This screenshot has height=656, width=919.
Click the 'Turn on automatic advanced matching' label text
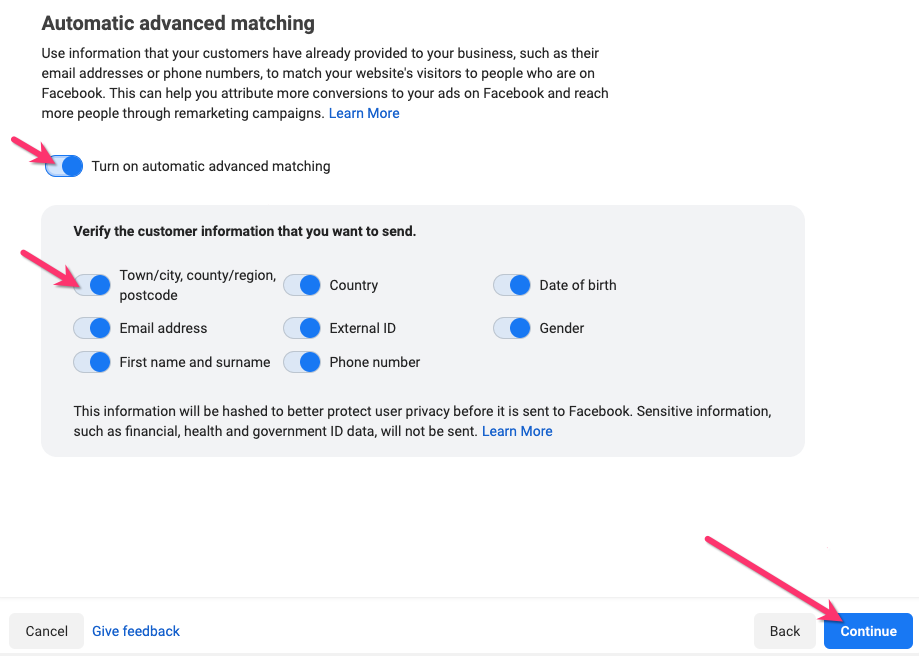210,166
